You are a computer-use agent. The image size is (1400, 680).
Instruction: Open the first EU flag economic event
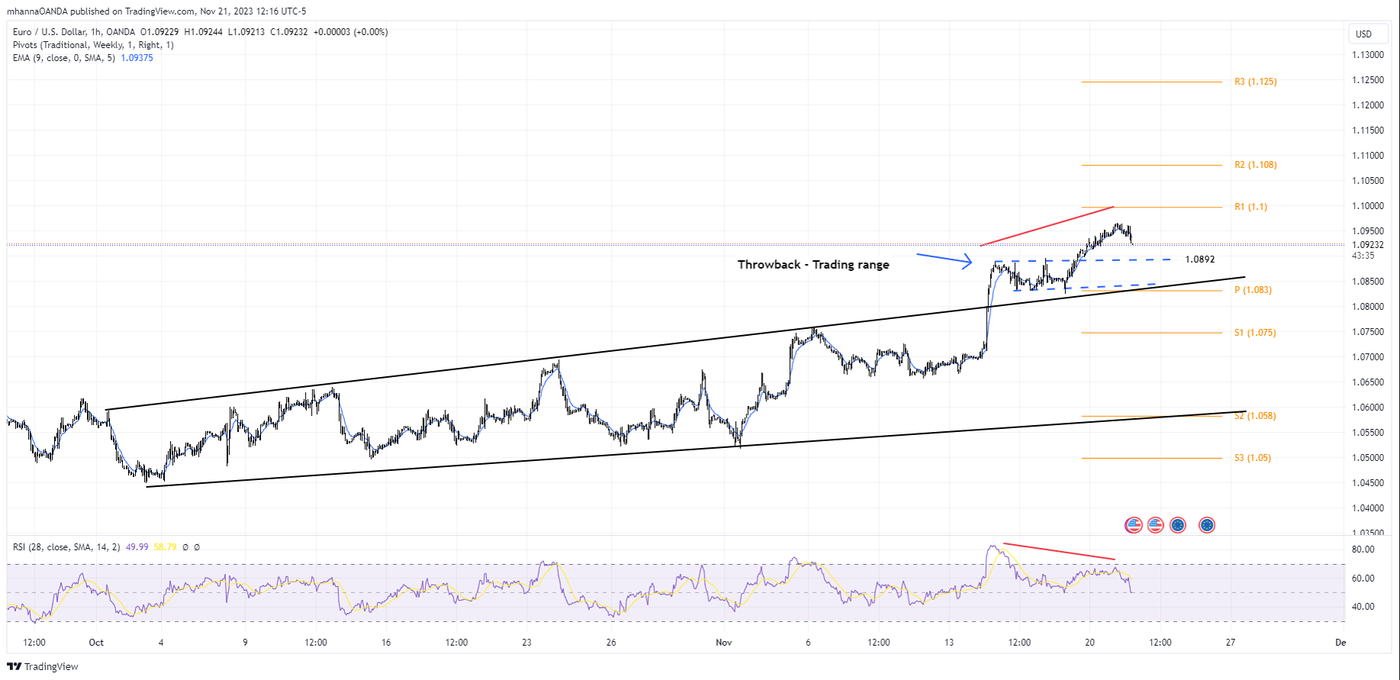(1178, 524)
